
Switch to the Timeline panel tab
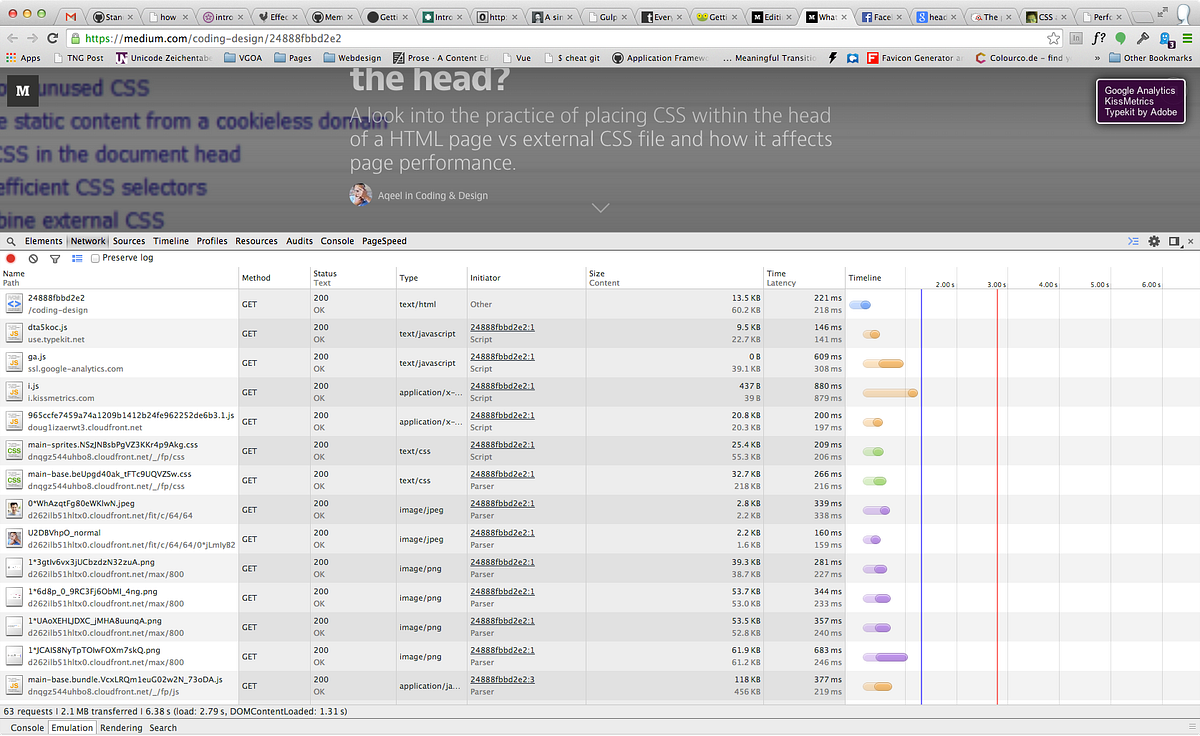tap(170, 241)
